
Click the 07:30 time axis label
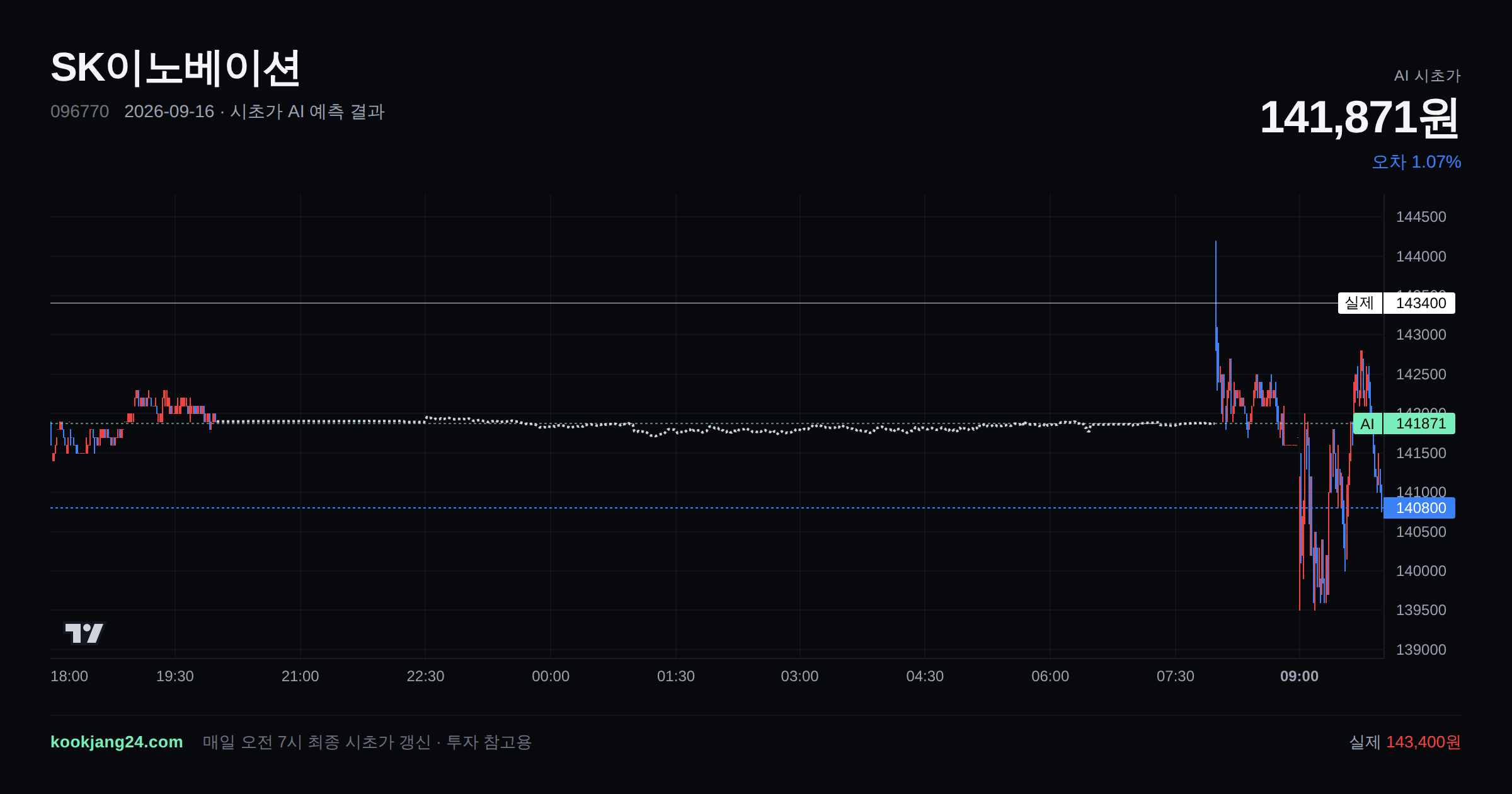1176,676
